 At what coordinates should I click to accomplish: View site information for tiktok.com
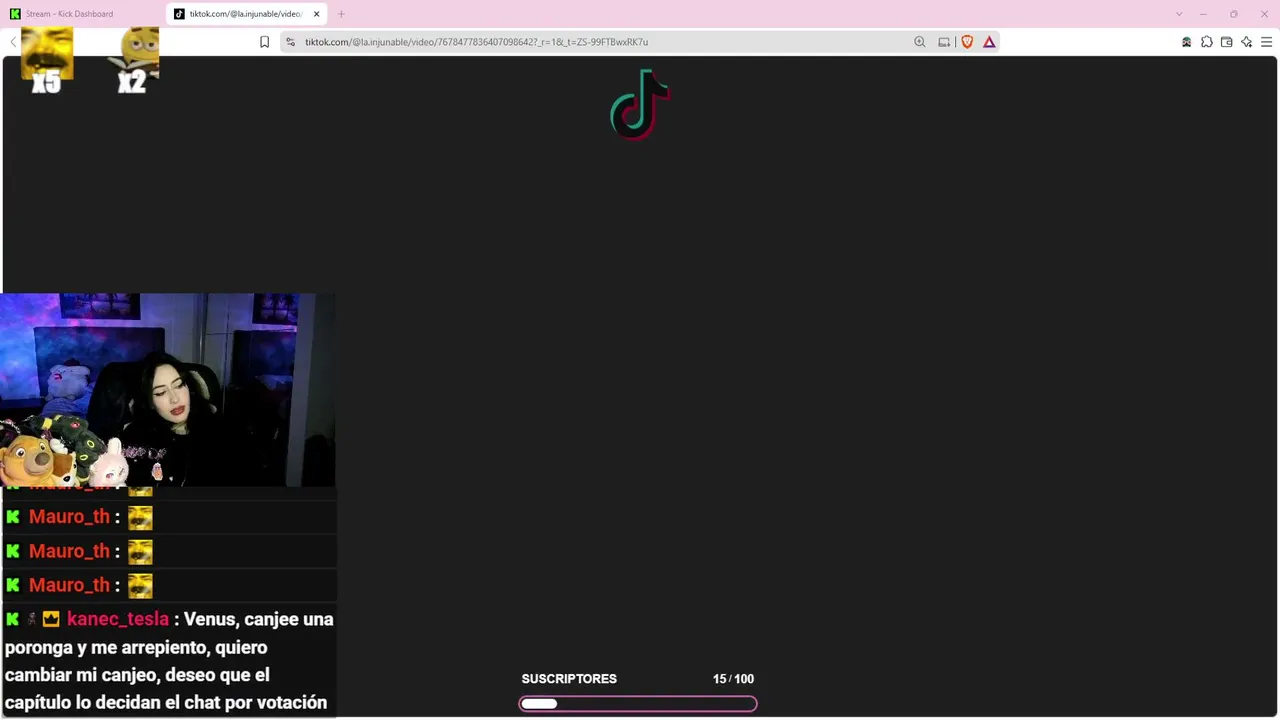(290, 42)
